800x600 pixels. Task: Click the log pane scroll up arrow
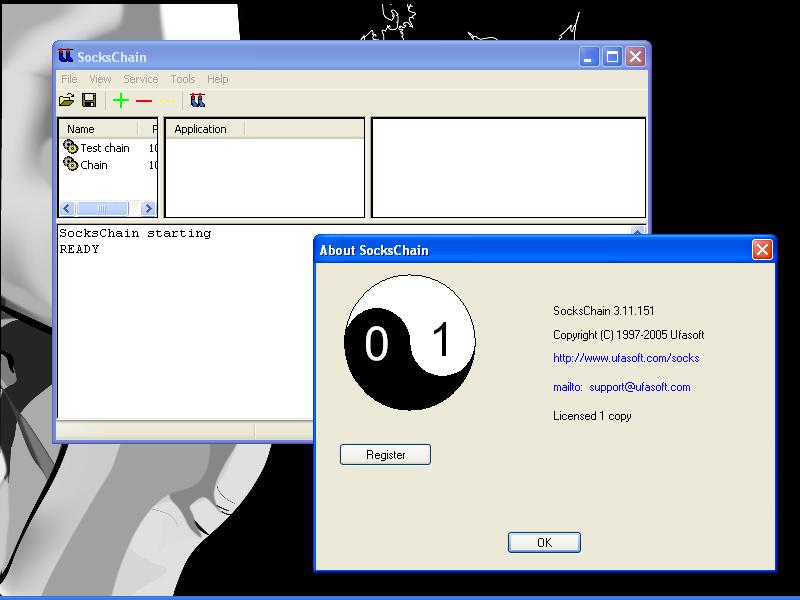pyautogui.click(x=637, y=232)
